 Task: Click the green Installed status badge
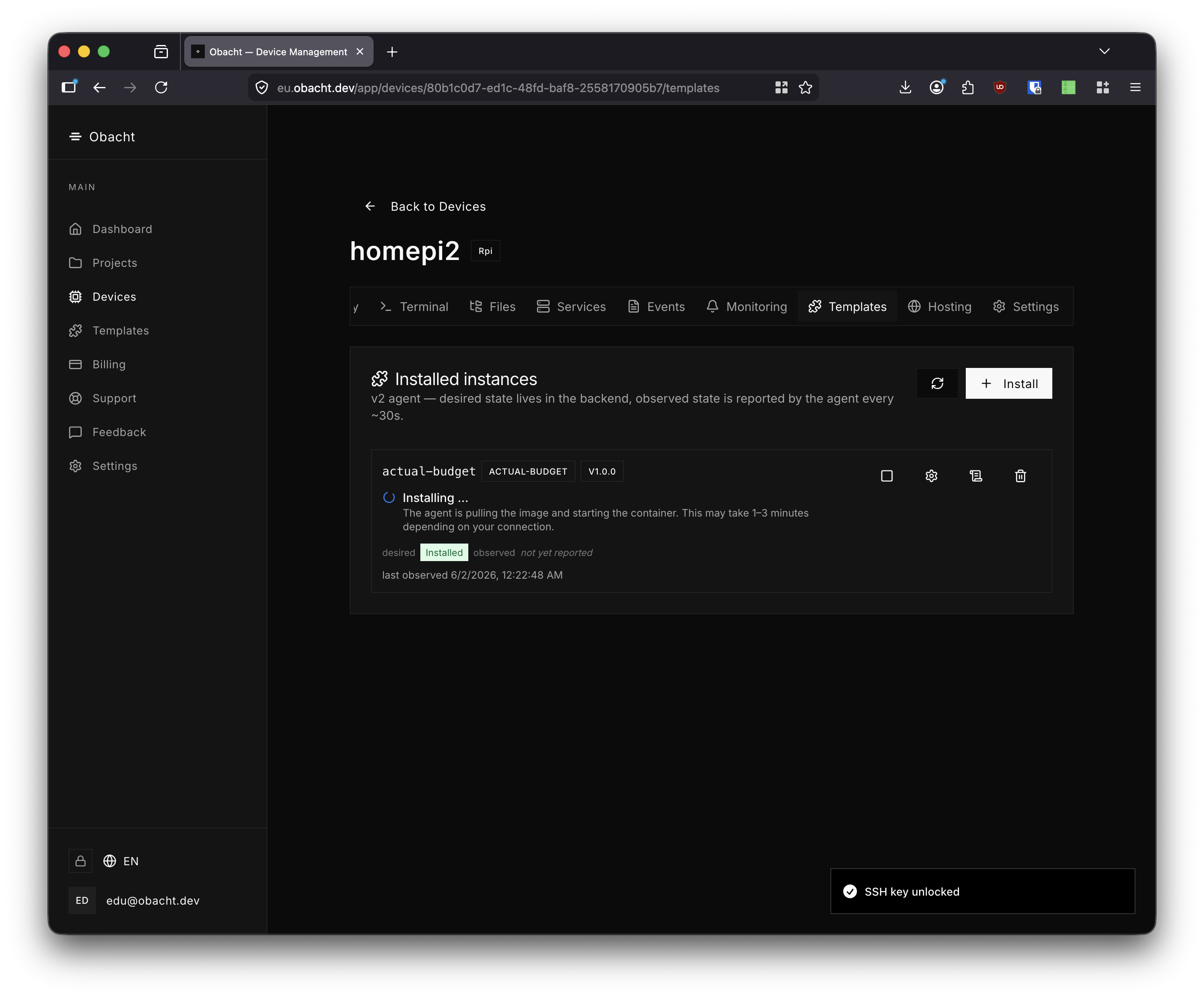(444, 553)
